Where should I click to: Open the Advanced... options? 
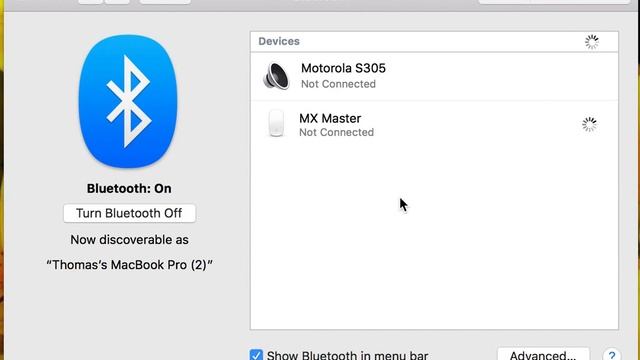tap(543, 354)
